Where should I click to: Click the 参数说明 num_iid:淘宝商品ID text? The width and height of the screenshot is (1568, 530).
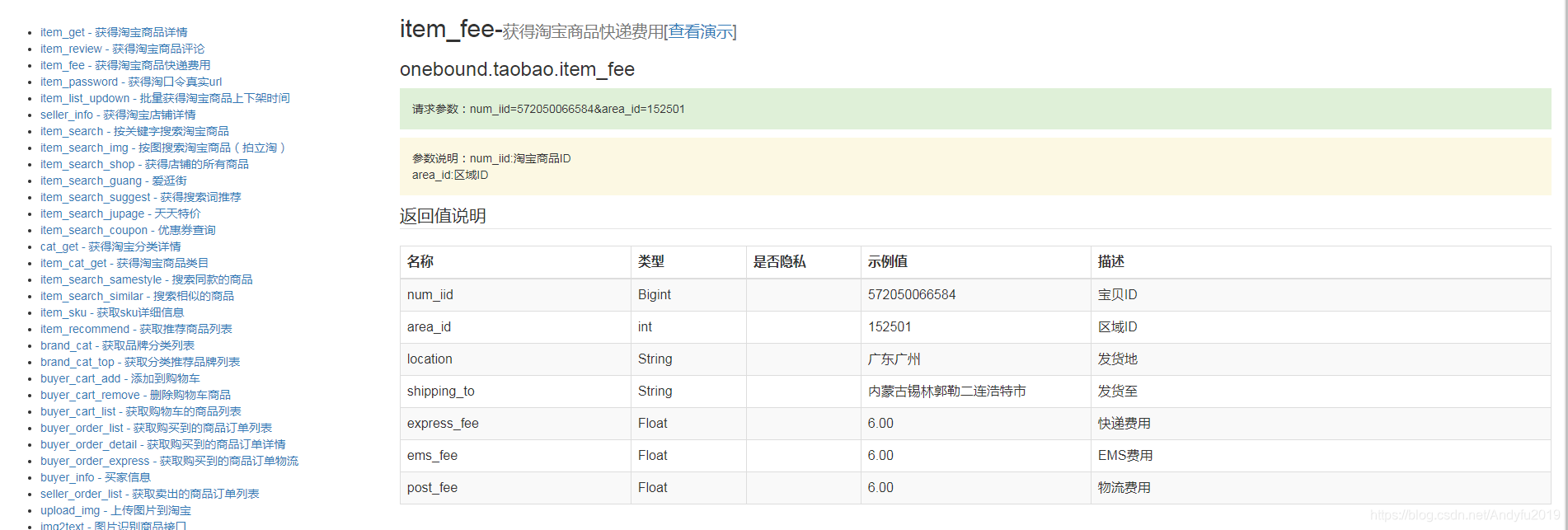coord(491,158)
